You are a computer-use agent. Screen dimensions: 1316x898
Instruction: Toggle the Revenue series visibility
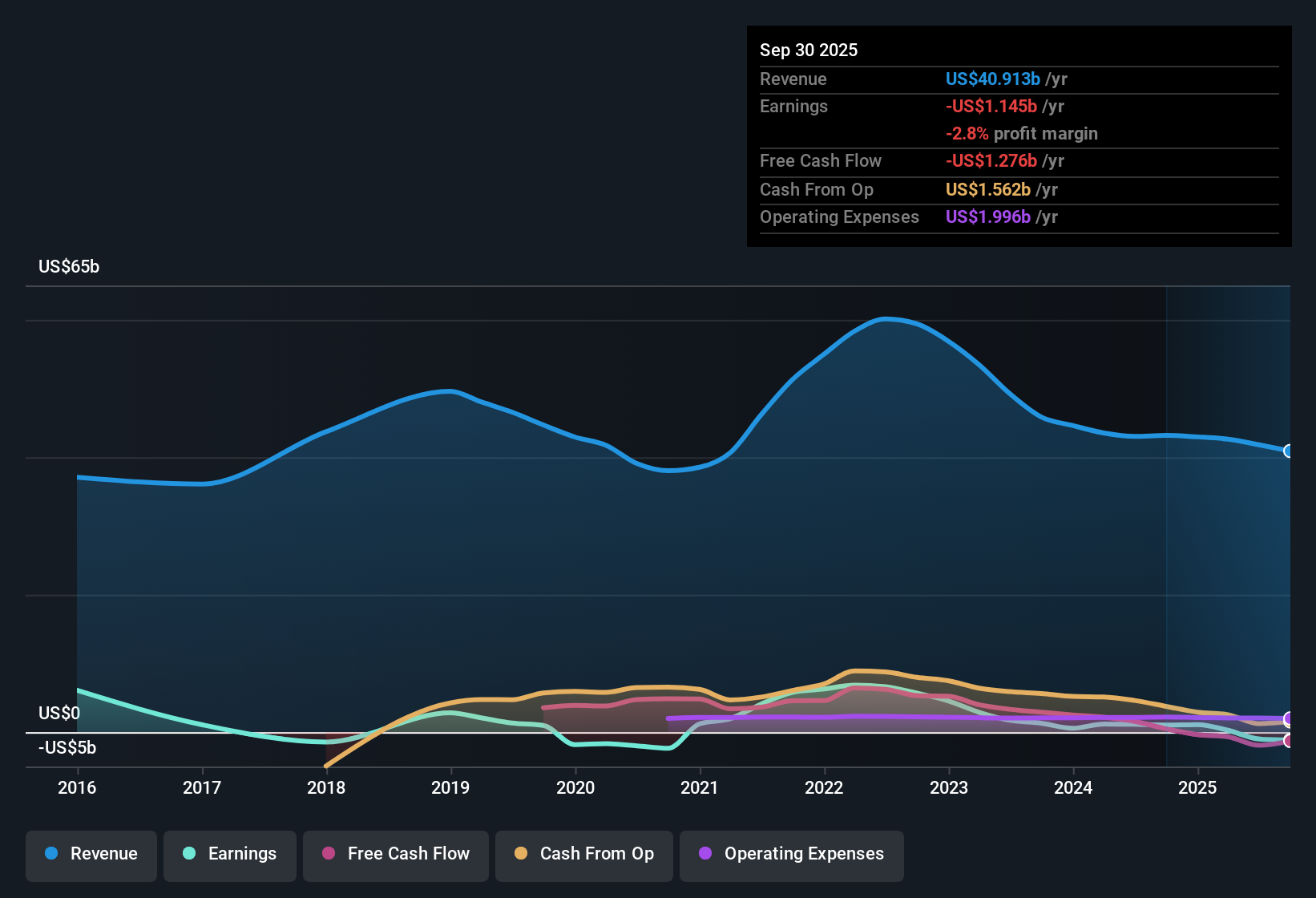(x=91, y=854)
